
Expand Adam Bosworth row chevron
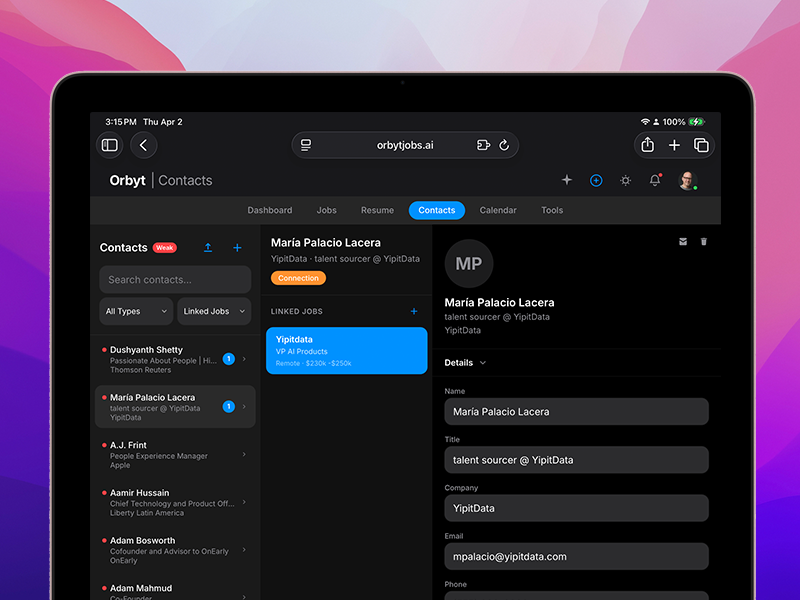tap(244, 549)
